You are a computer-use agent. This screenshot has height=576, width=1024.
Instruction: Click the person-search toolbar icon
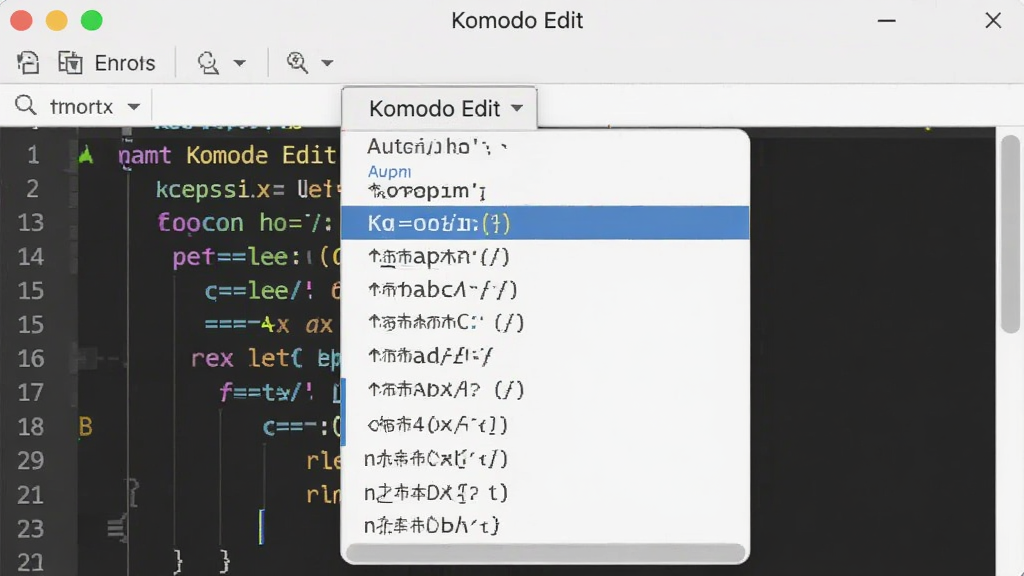point(208,63)
